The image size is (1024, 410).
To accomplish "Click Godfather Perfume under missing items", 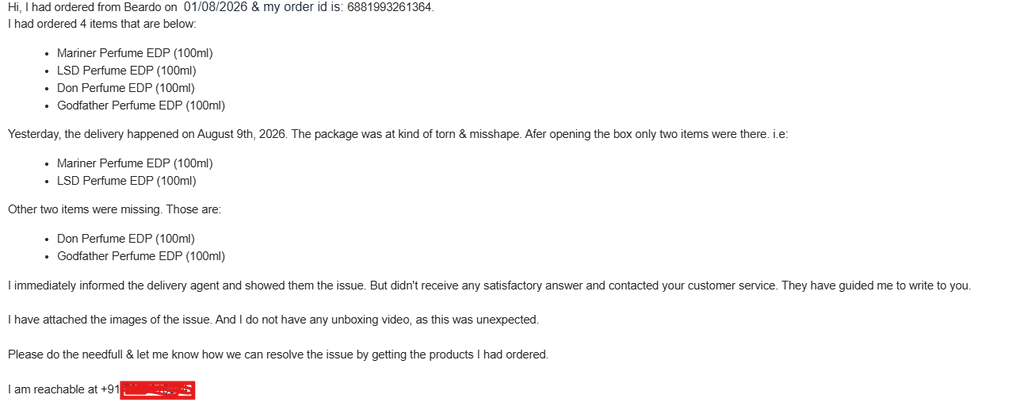I will click(141, 256).
